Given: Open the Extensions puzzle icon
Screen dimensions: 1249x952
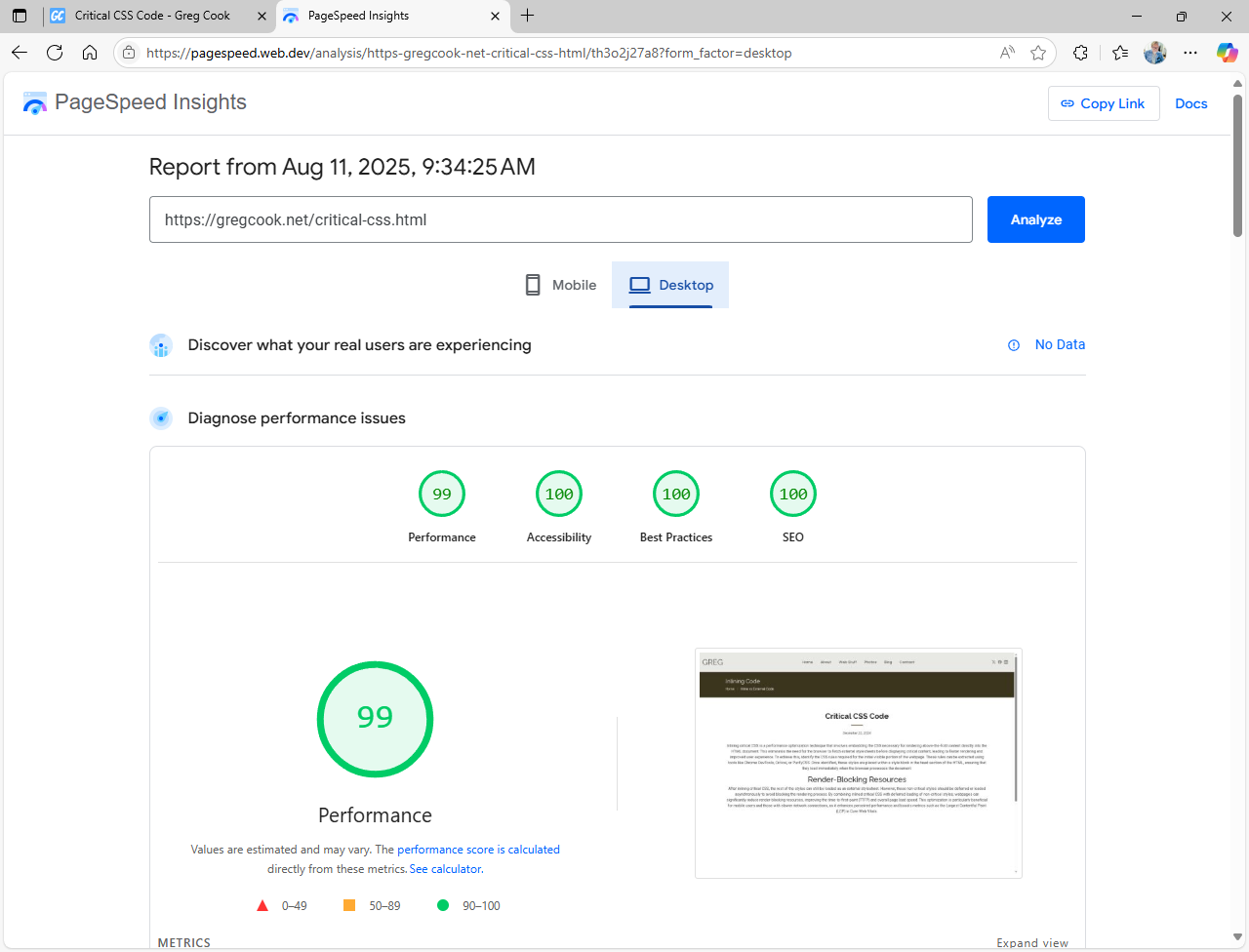Looking at the screenshot, I should click(x=1080, y=53).
